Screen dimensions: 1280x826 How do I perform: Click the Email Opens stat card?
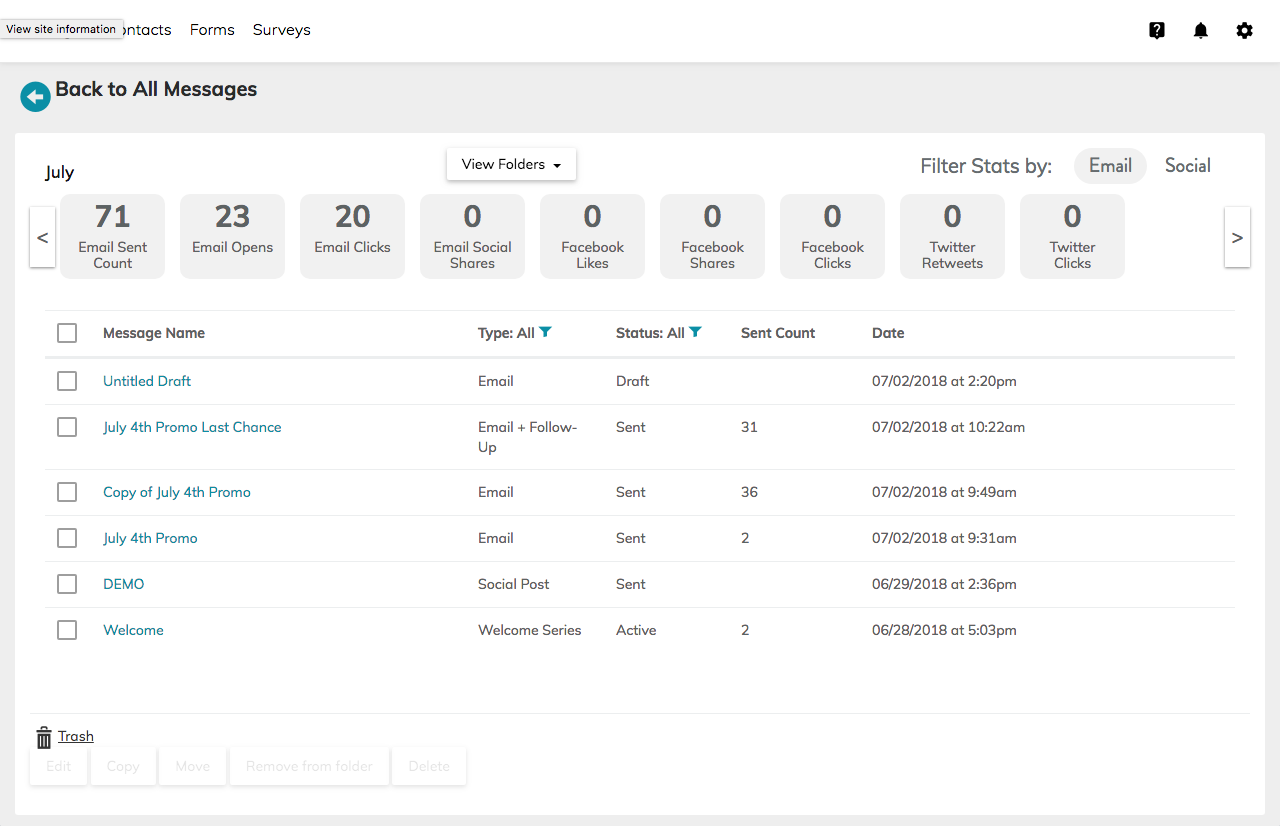pyautogui.click(x=232, y=236)
